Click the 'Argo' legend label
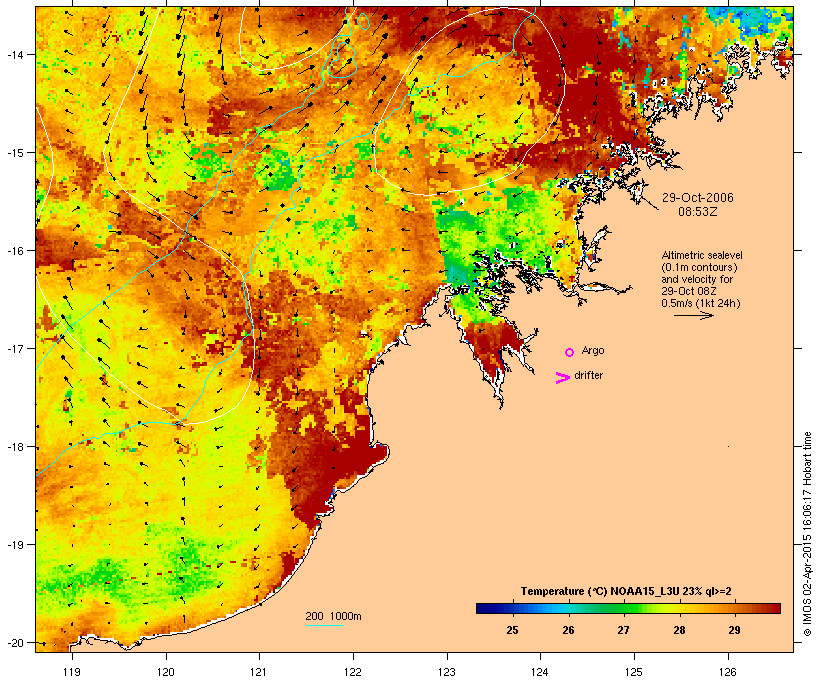The width and height of the screenshot is (820, 680). [593, 351]
